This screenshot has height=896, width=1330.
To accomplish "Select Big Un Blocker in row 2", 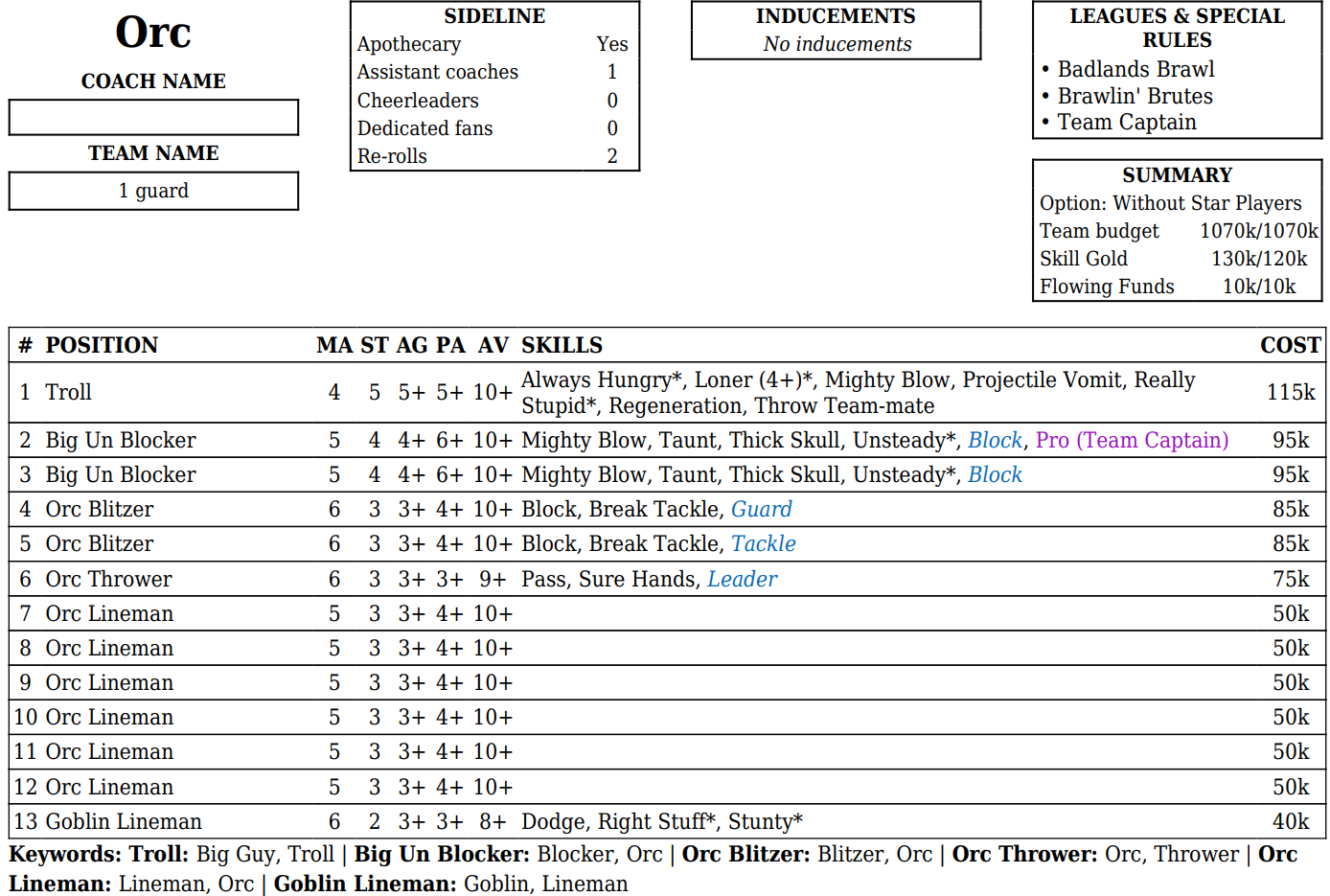I will point(121,440).
